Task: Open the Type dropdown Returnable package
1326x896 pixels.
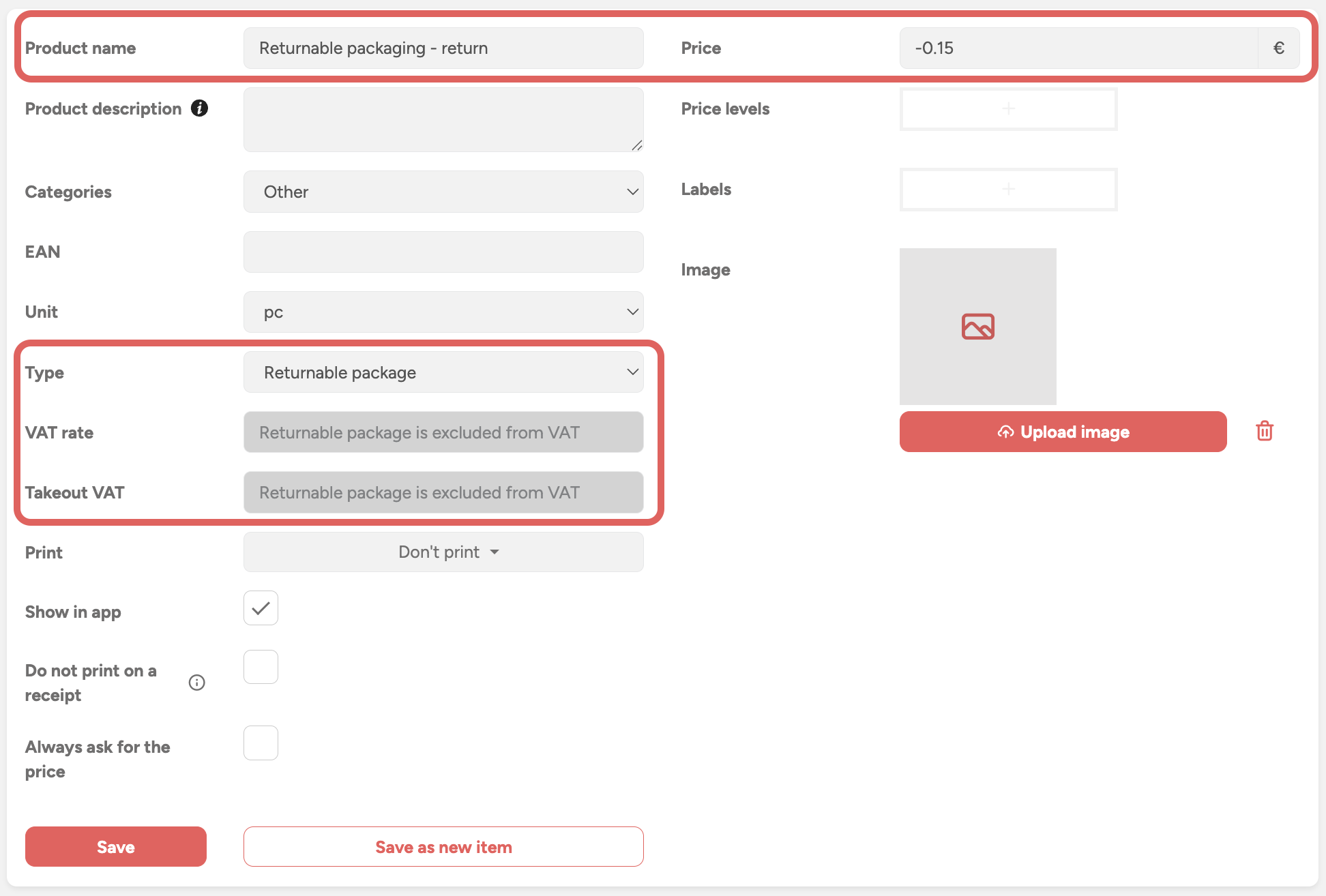Action: pyautogui.click(x=443, y=372)
